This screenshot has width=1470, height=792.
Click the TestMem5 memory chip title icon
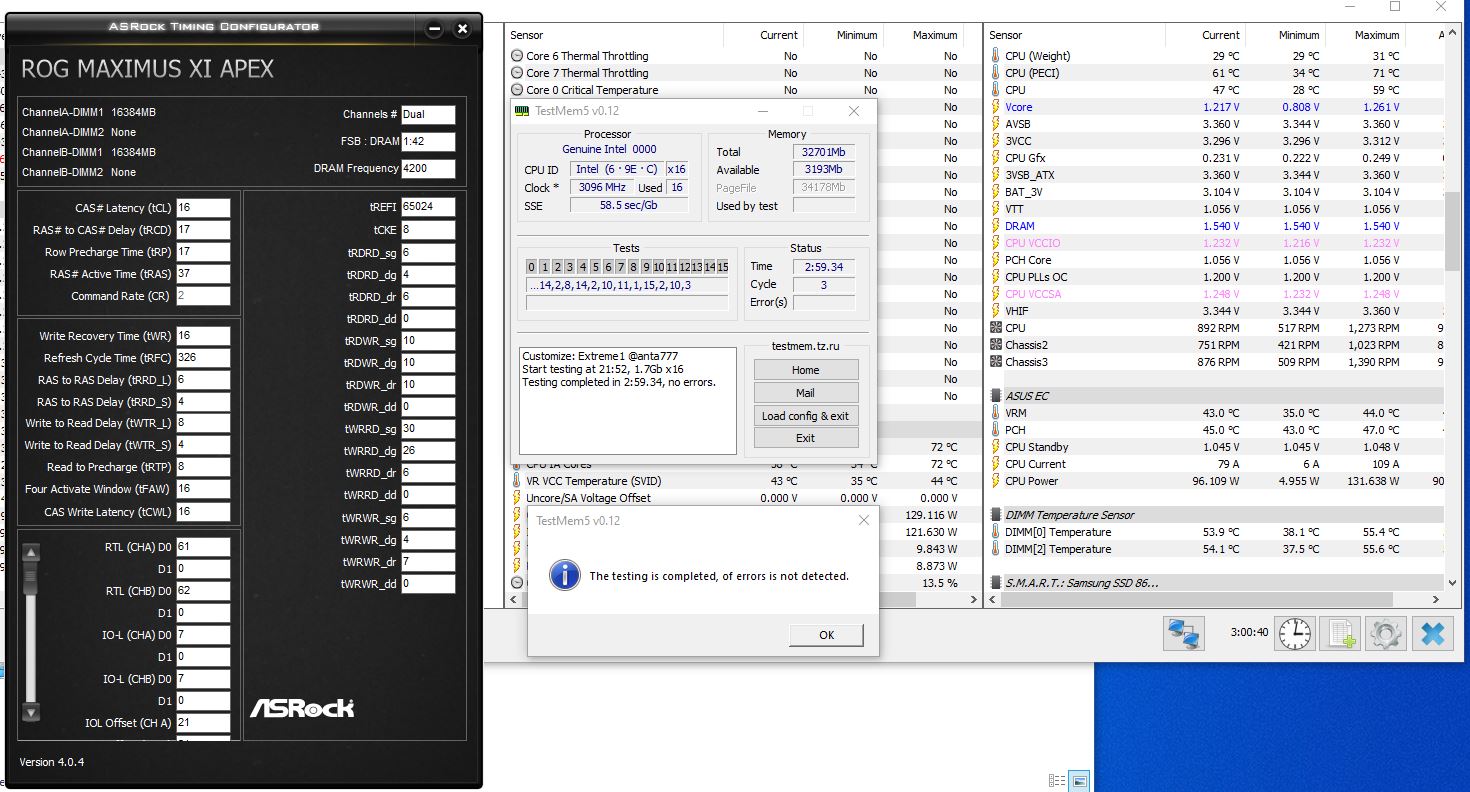tap(521, 111)
